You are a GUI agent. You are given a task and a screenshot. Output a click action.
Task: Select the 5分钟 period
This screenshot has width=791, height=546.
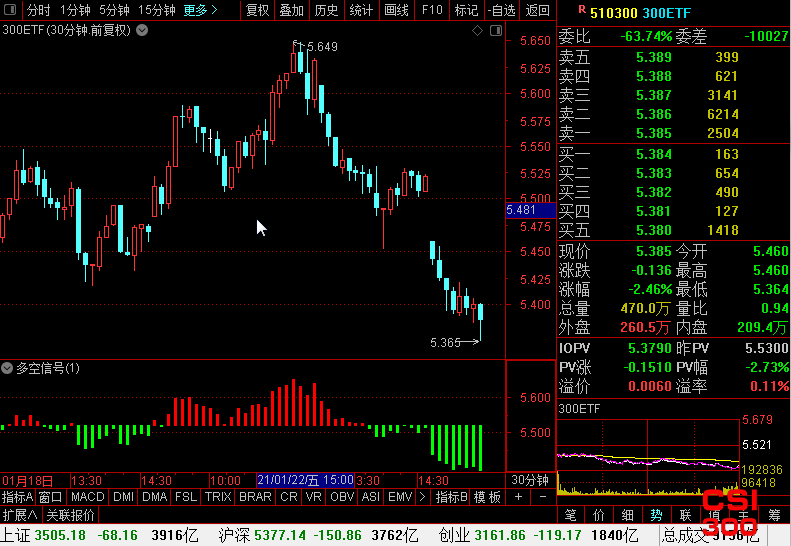click(x=114, y=10)
